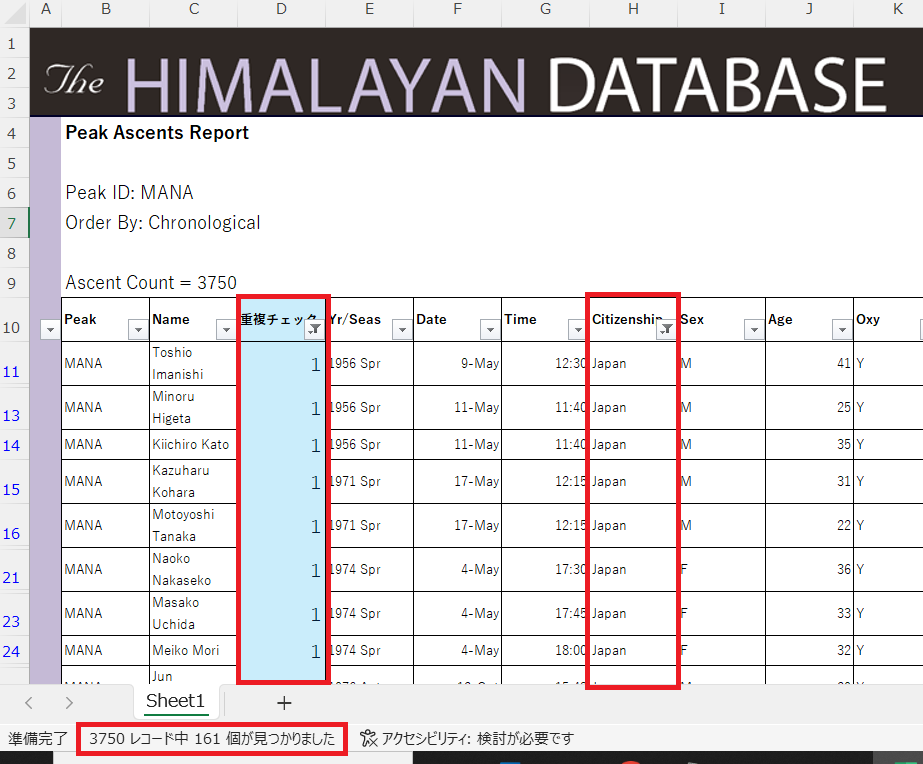Screen dimensions: 923x764
Task: Click the 3750 records found status text
Action: pyautogui.click(x=212, y=739)
